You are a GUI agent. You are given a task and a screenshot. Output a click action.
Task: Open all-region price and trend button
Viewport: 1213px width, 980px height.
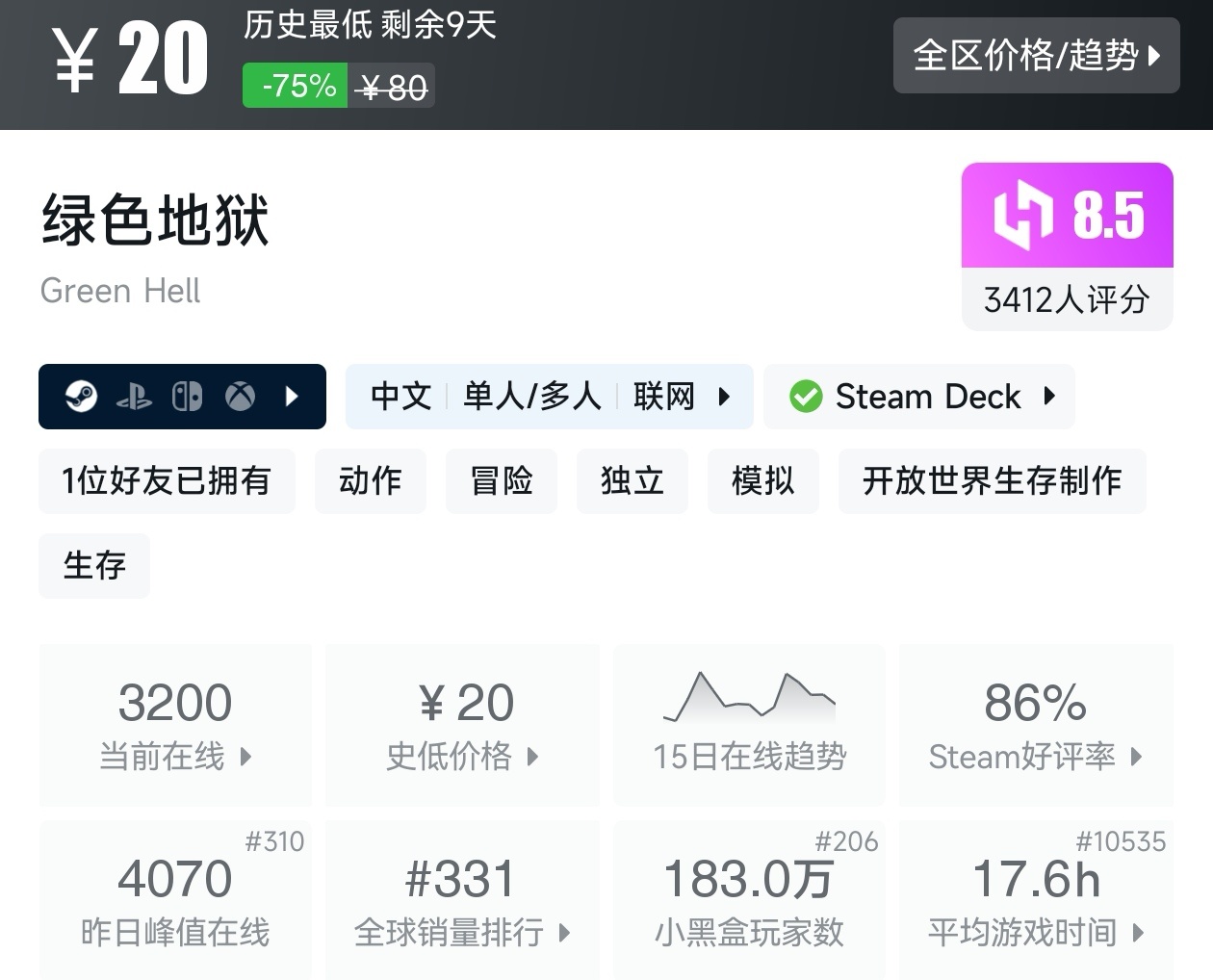coord(1036,56)
